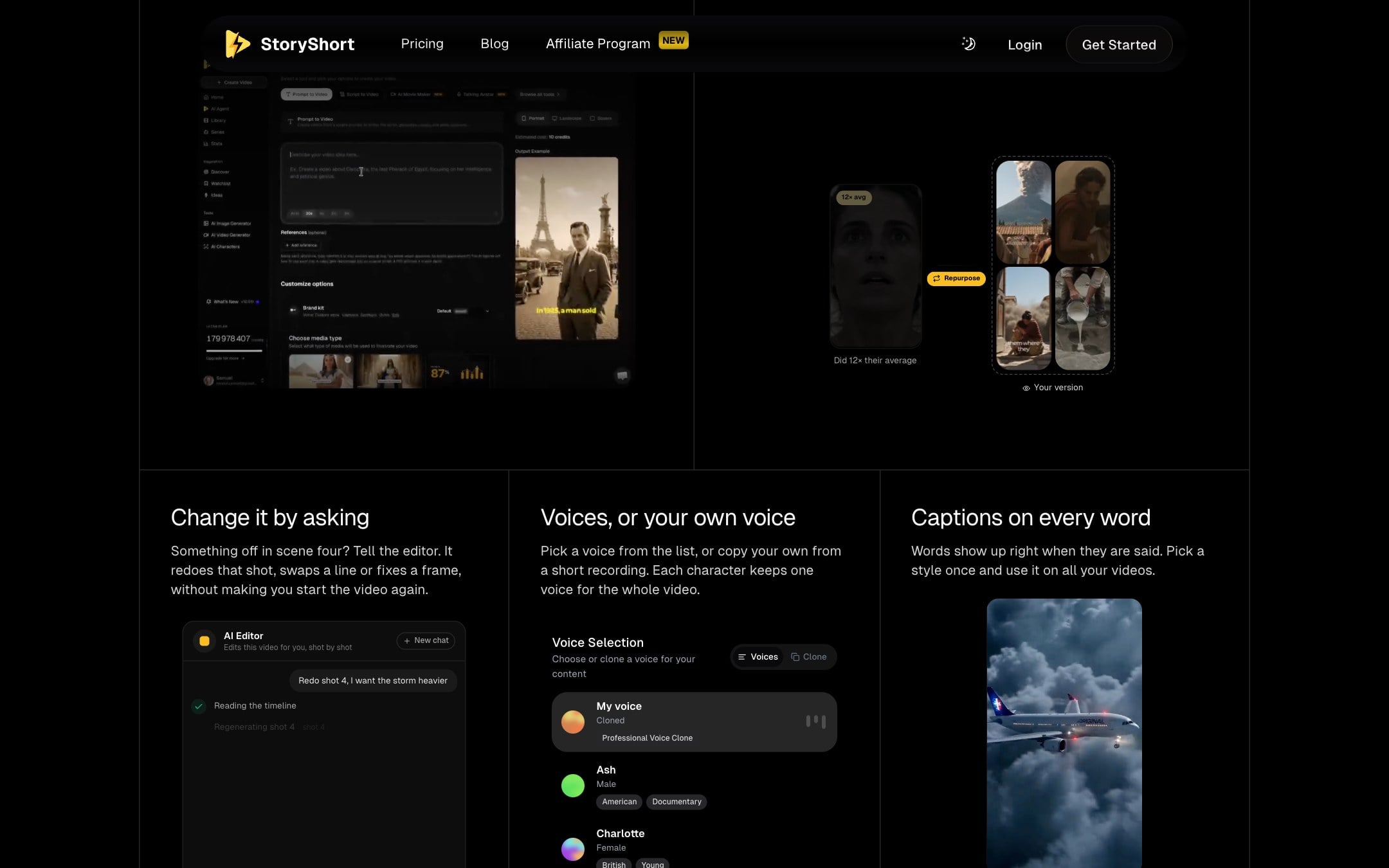Select the Script to Video tab

pos(359,95)
